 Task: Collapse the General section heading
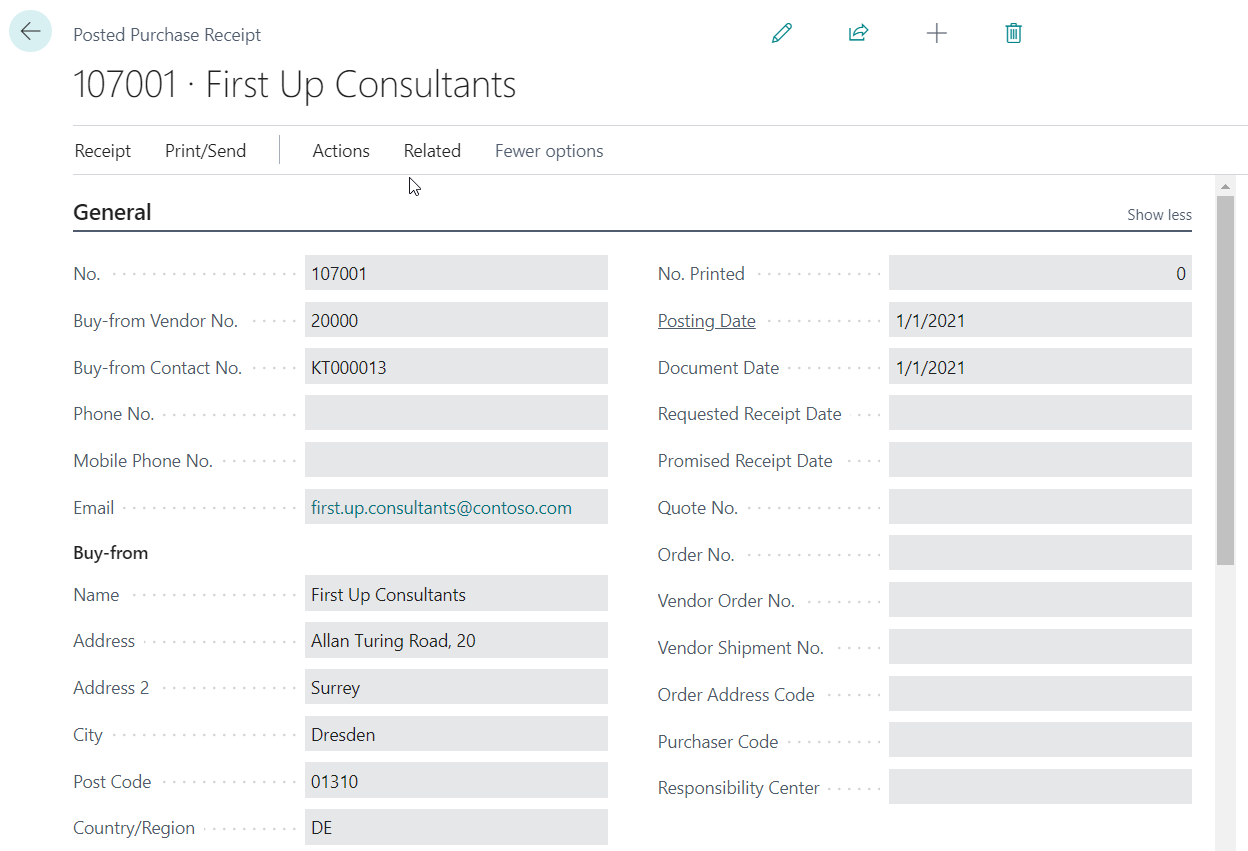coord(112,212)
